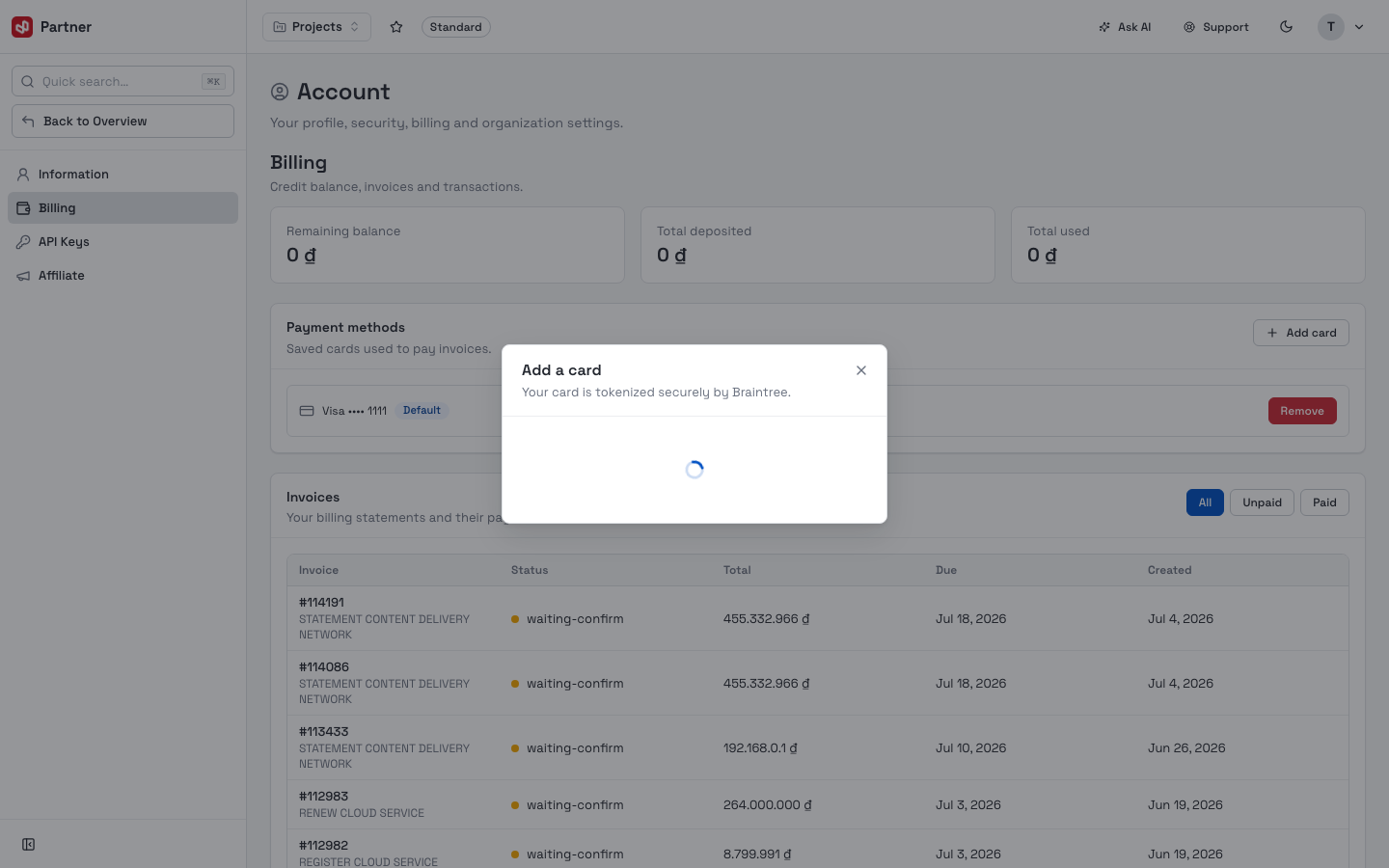Open the user avatar T menu
This screenshot has width=1389, height=868.
(x=1330, y=27)
